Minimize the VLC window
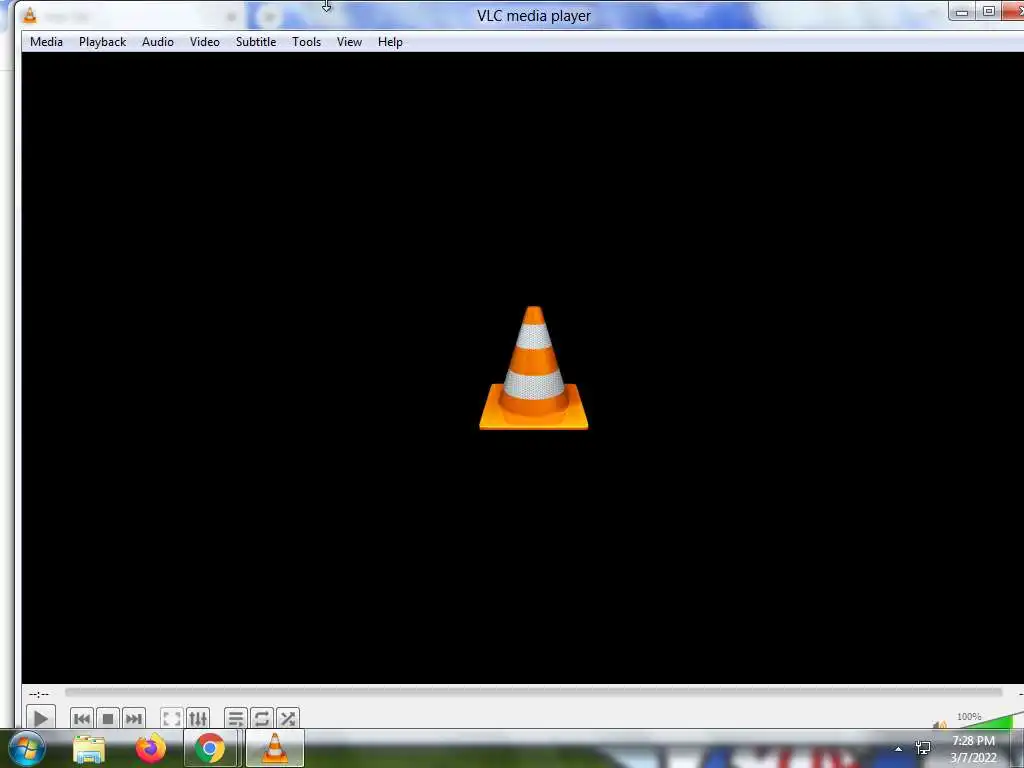Image resolution: width=1024 pixels, height=768 pixels. point(962,11)
